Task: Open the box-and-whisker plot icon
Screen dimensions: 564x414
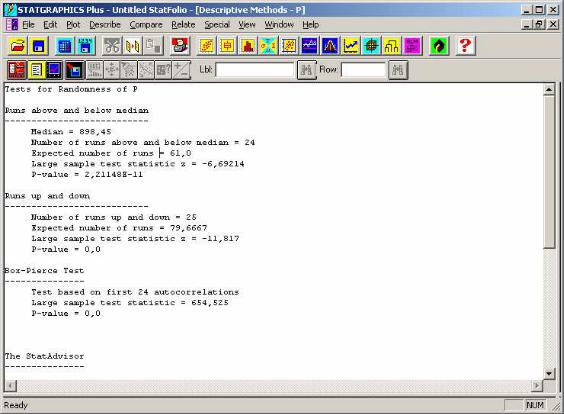Action: pyautogui.click(x=227, y=46)
